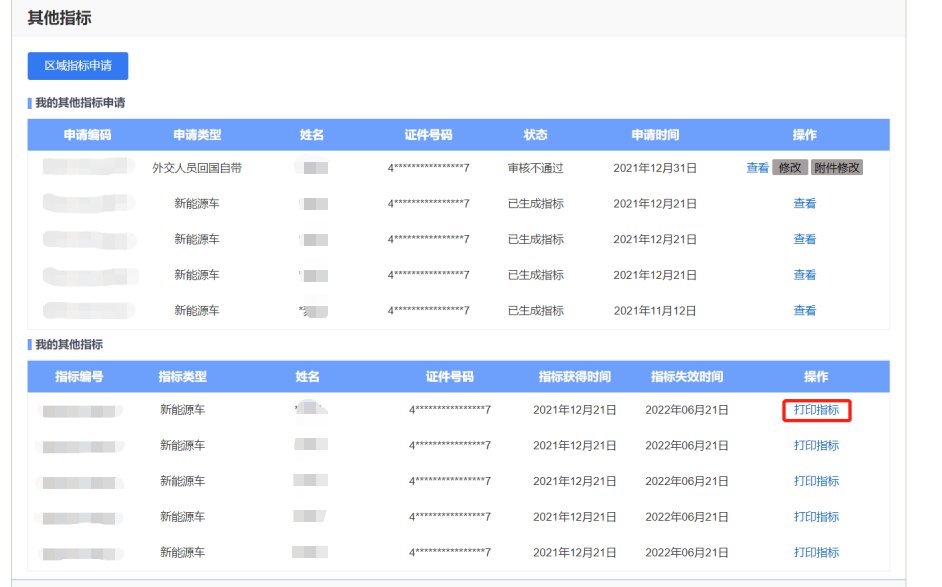Viewport: 942px width, 587px height.
Task: Click the 状态 column header
Action: point(535,135)
